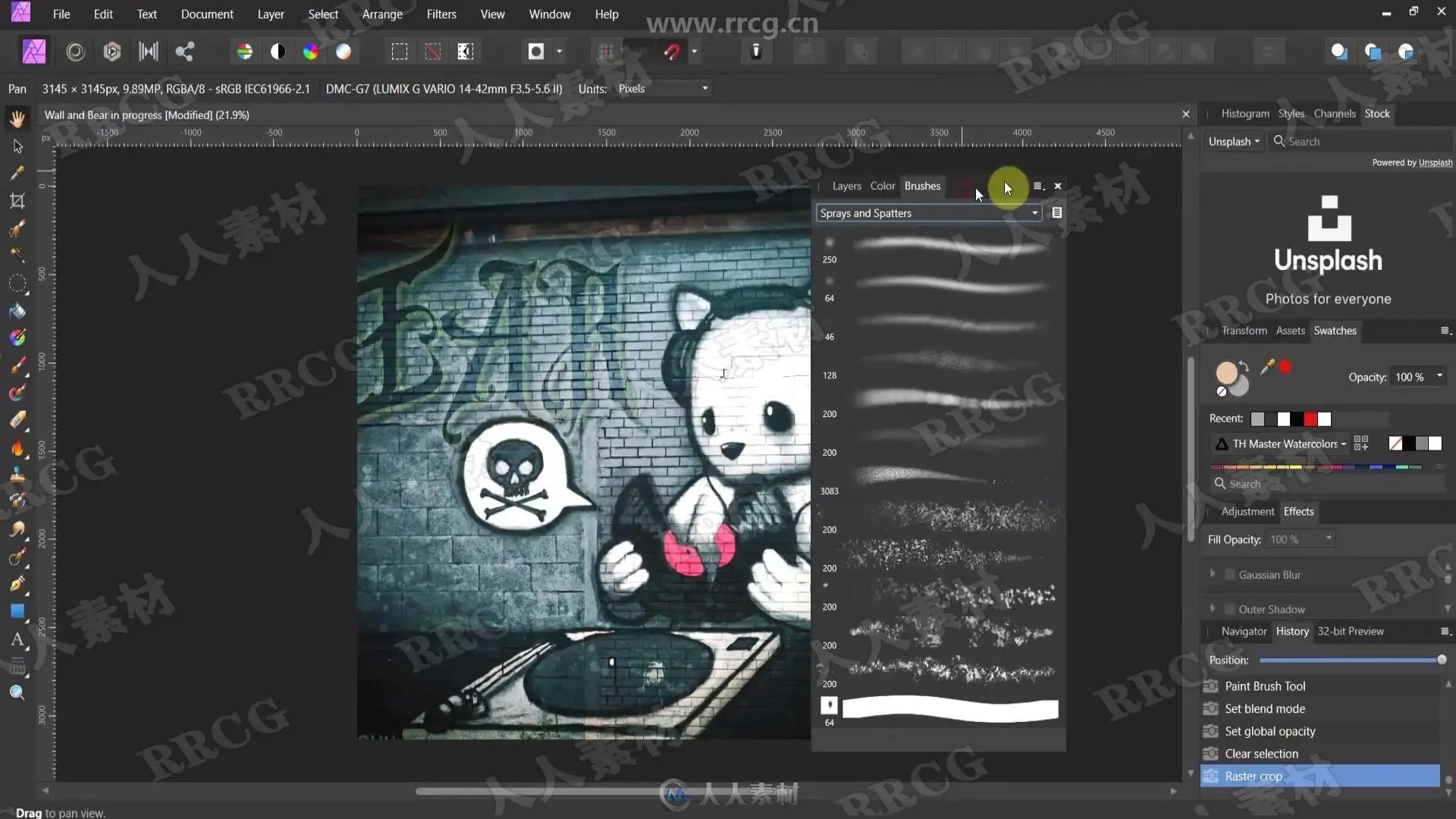Apply Auto Colors from the toolbar
Screen dimensions: 1456x819
[x=311, y=52]
